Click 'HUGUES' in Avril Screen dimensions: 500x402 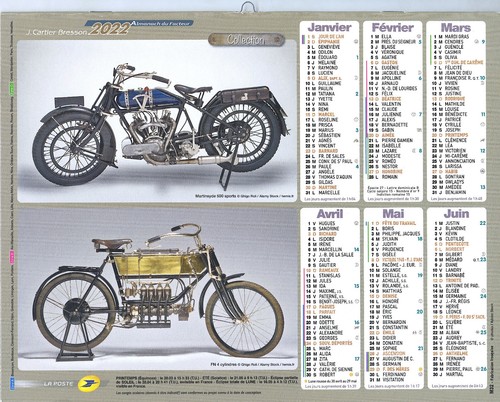click(x=327, y=224)
